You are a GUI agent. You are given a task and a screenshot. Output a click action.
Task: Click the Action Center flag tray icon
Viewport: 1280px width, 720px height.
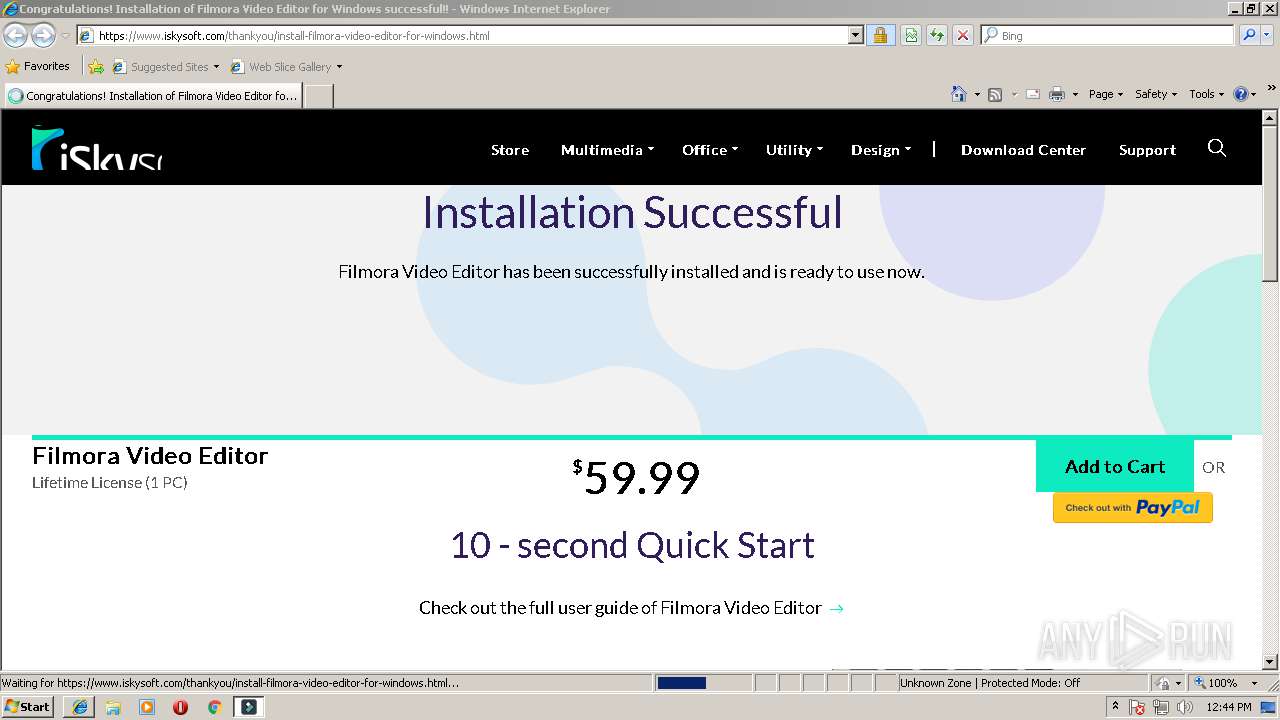(x=1138, y=707)
